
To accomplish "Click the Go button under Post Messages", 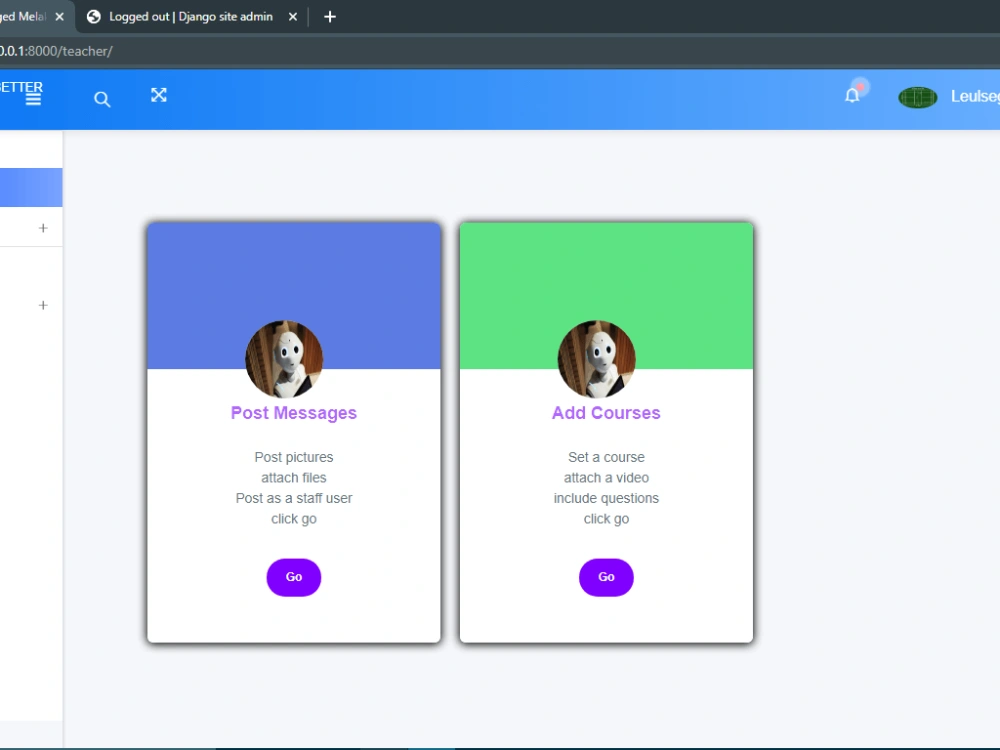I will click(x=293, y=577).
